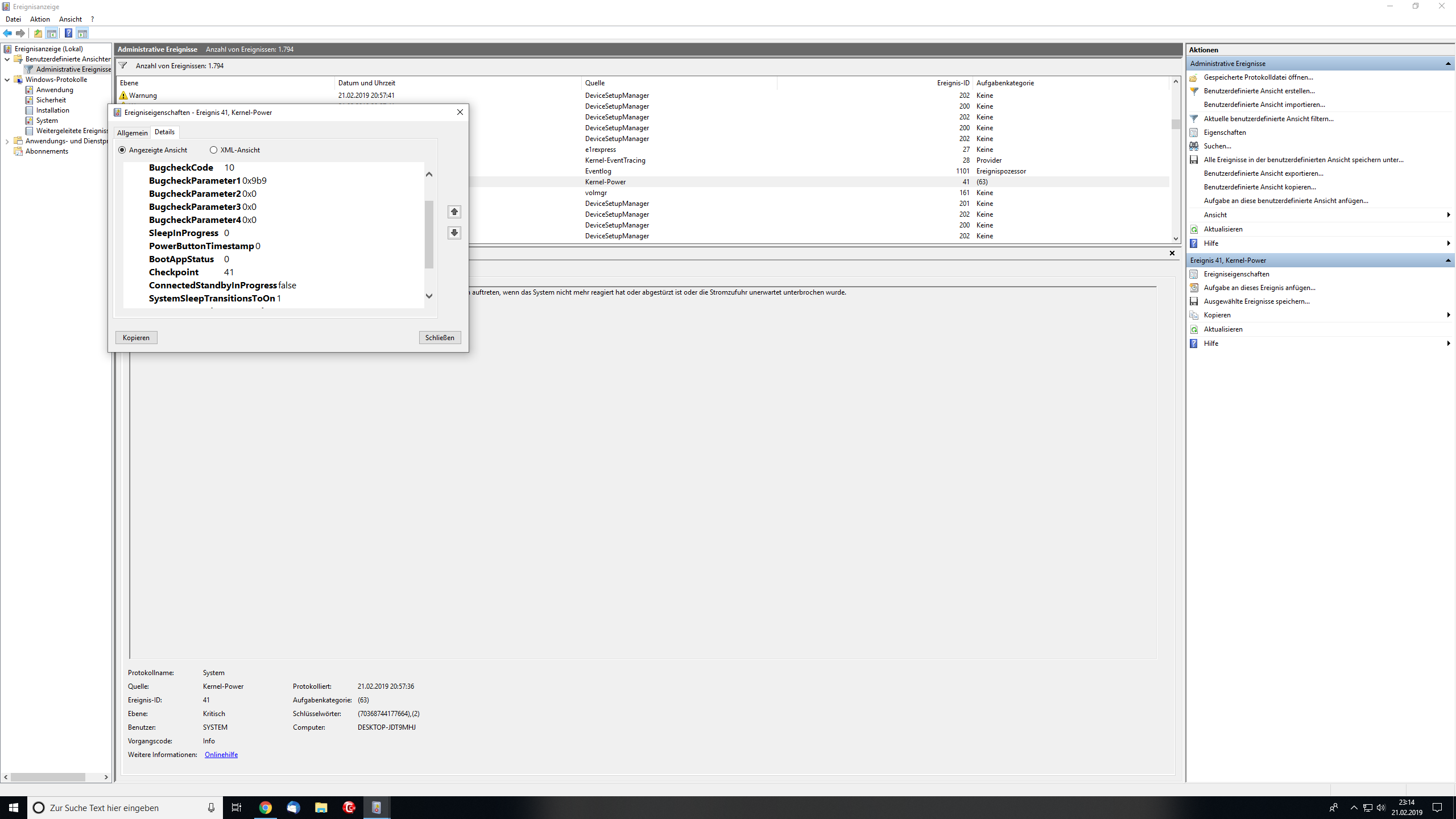Click the Aktualisieren icon under Administrative Ereignisse
Screen dimensions: 1456x819
1194,229
